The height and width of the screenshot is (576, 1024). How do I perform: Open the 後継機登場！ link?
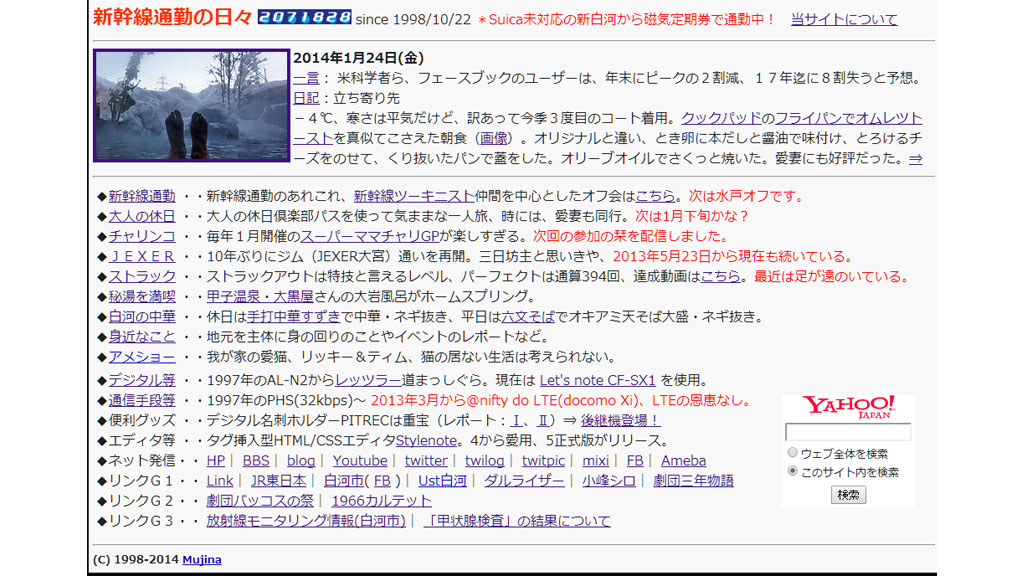pyautogui.click(x=620, y=421)
